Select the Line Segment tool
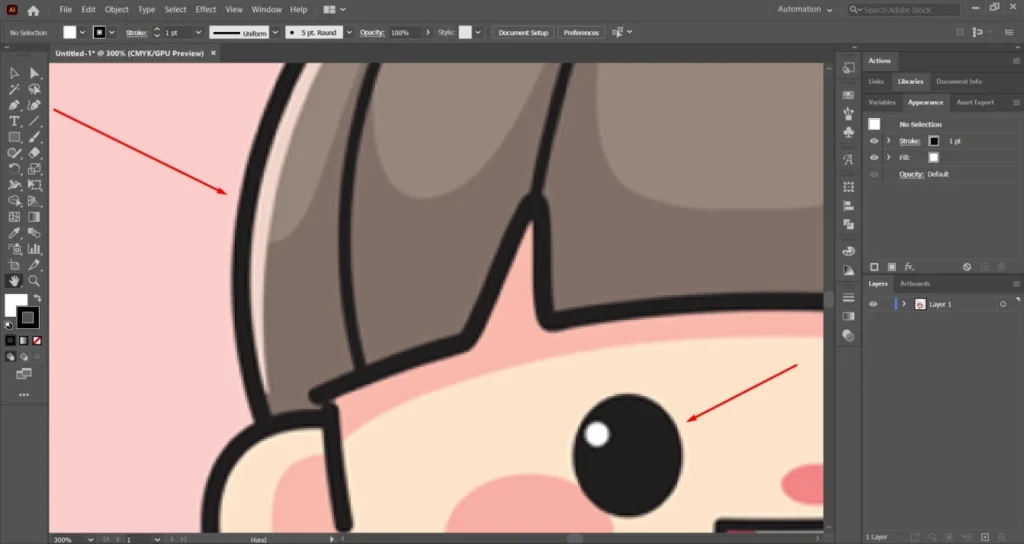This screenshot has width=1024, height=544. 34,121
